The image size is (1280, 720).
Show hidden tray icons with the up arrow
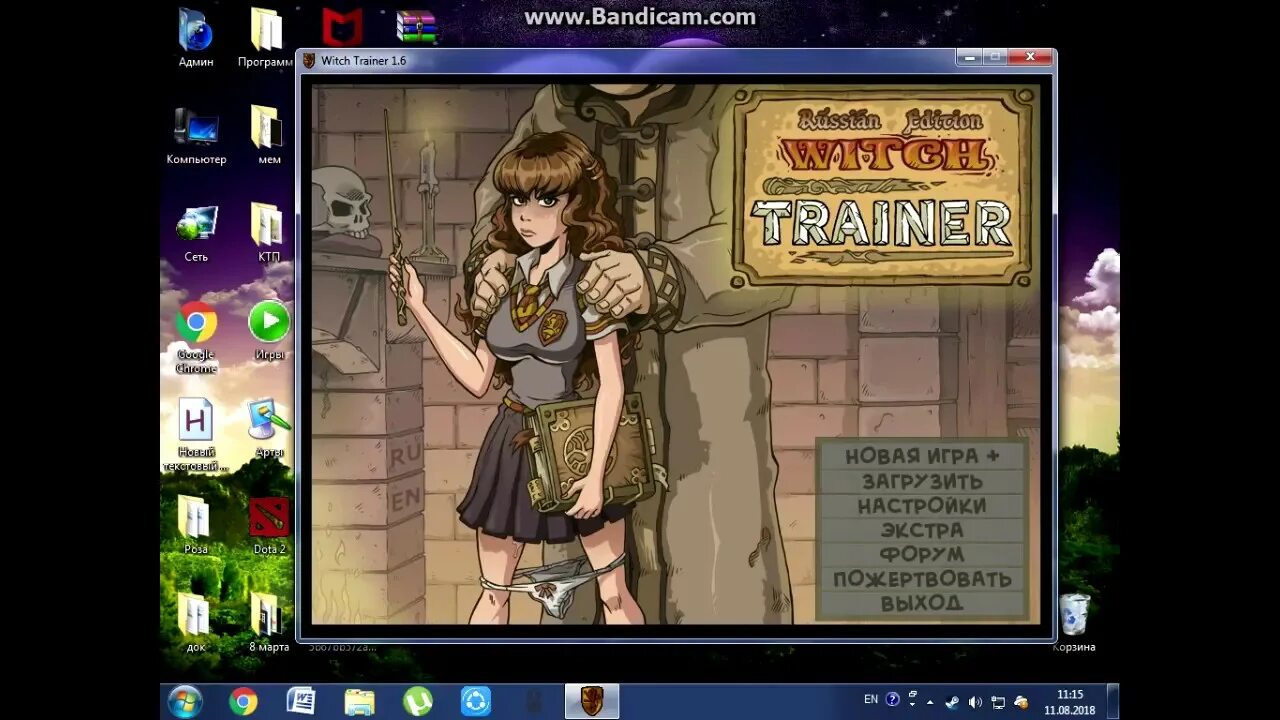(x=929, y=701)
